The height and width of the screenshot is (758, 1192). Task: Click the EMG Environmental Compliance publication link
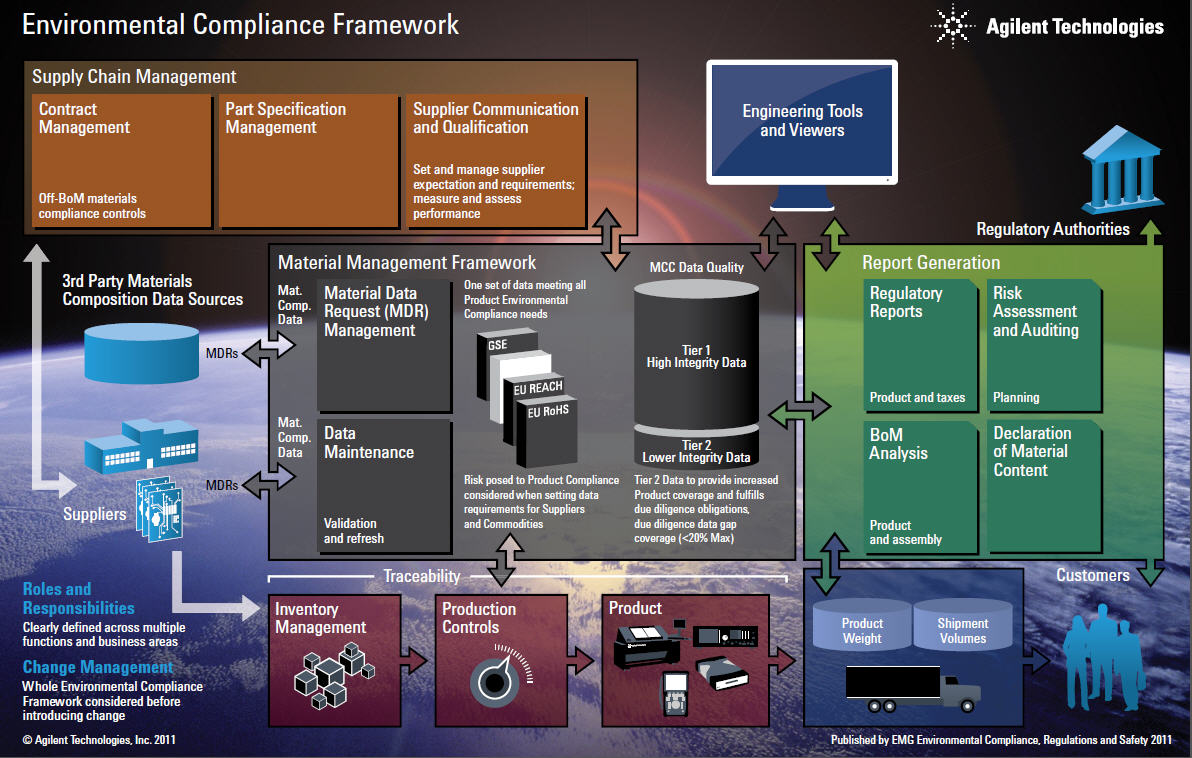[1000, 740]
